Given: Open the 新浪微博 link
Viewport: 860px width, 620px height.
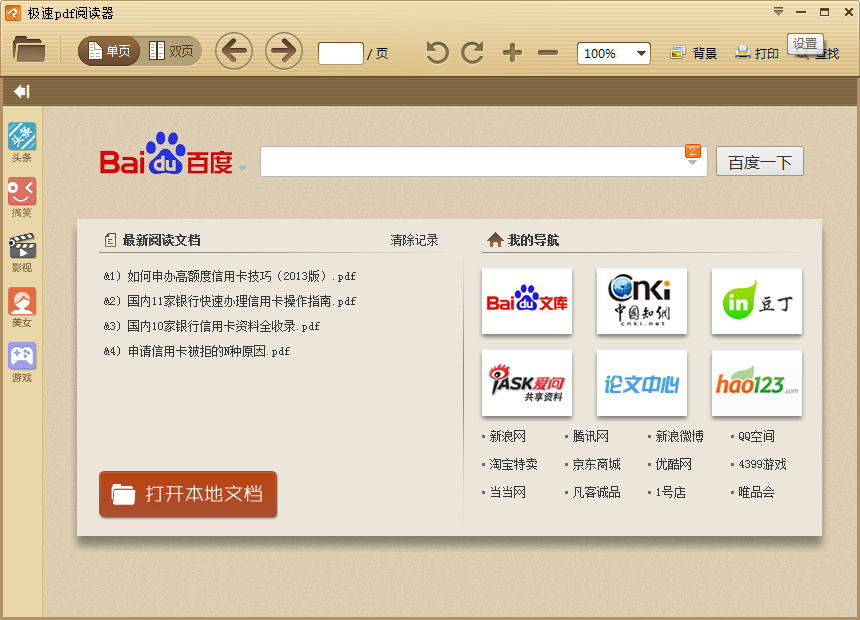Looking at the screenshot, I should pos(680,436).
